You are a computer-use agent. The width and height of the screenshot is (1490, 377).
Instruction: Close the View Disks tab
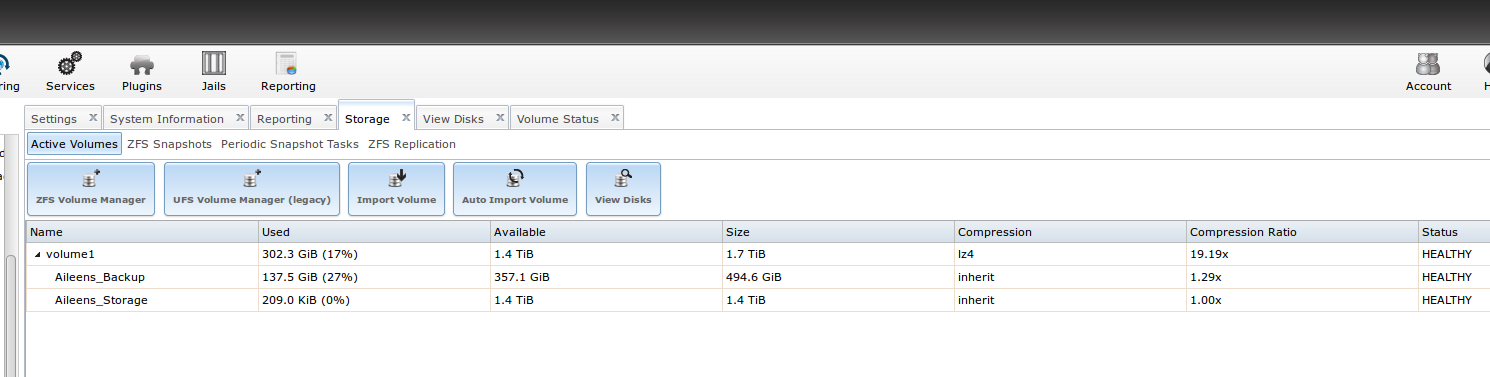499,117
